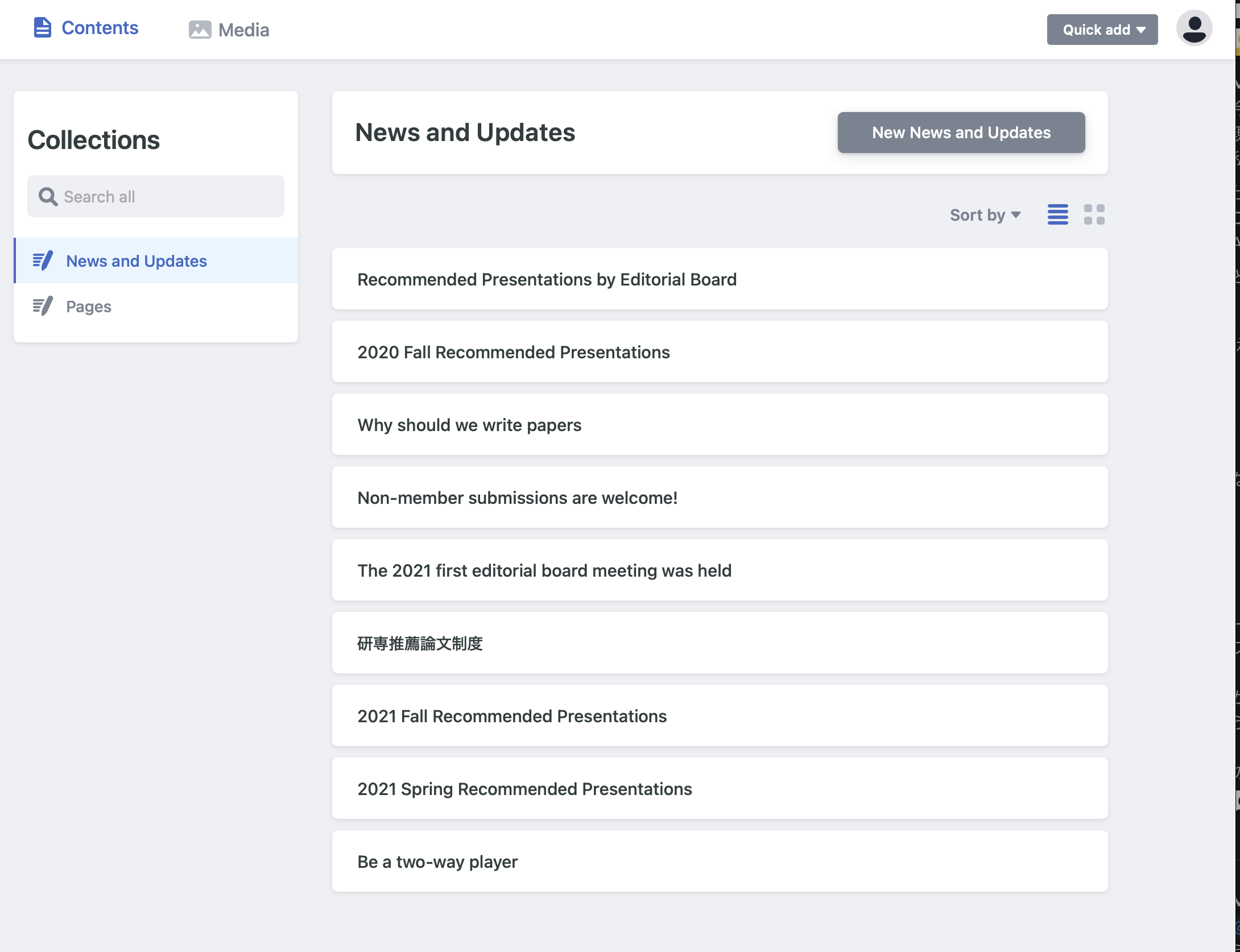Open the user avatar menu
This screenshot has height=952, width=1240.
[x=1194, y=28]
